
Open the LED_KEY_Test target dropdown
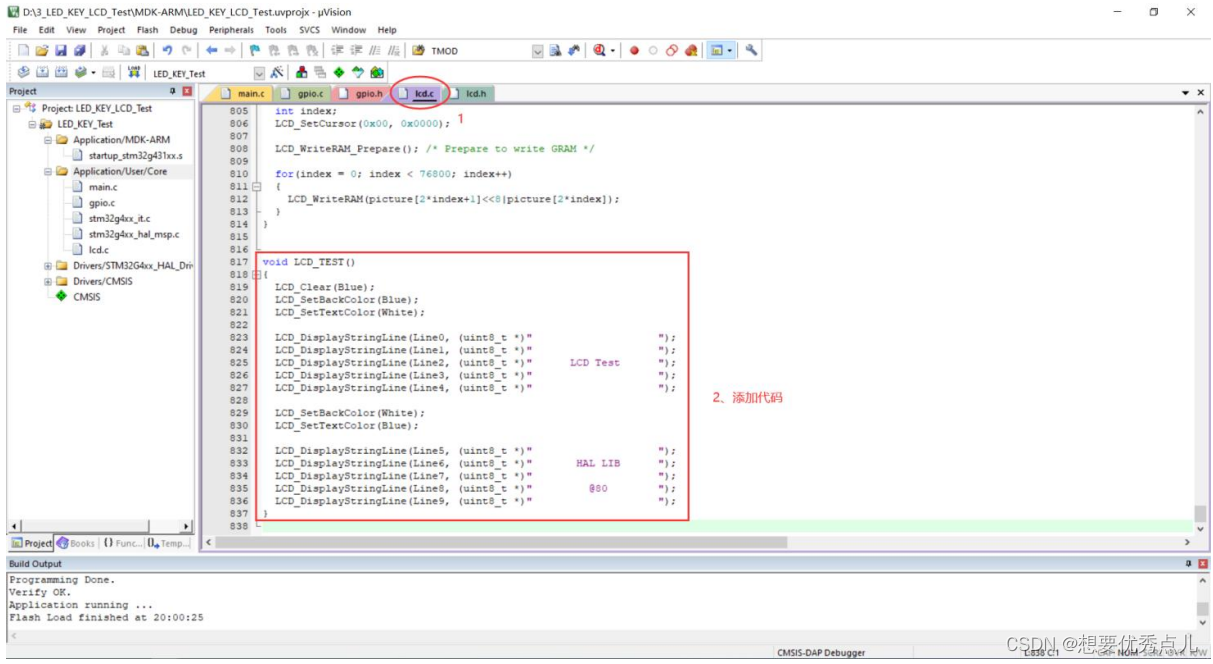pyautogui.click(x=259, y=72)
